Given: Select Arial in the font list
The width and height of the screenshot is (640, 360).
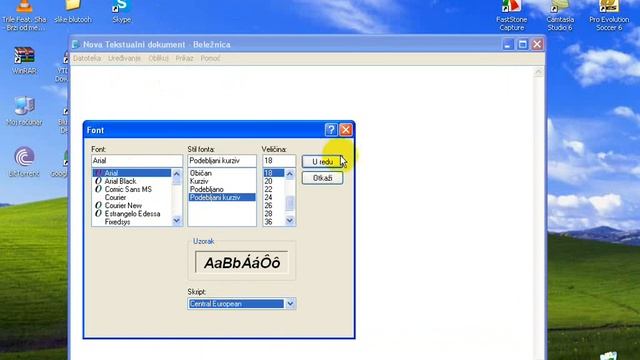Looking at the screenshot, I should (132, 173).
